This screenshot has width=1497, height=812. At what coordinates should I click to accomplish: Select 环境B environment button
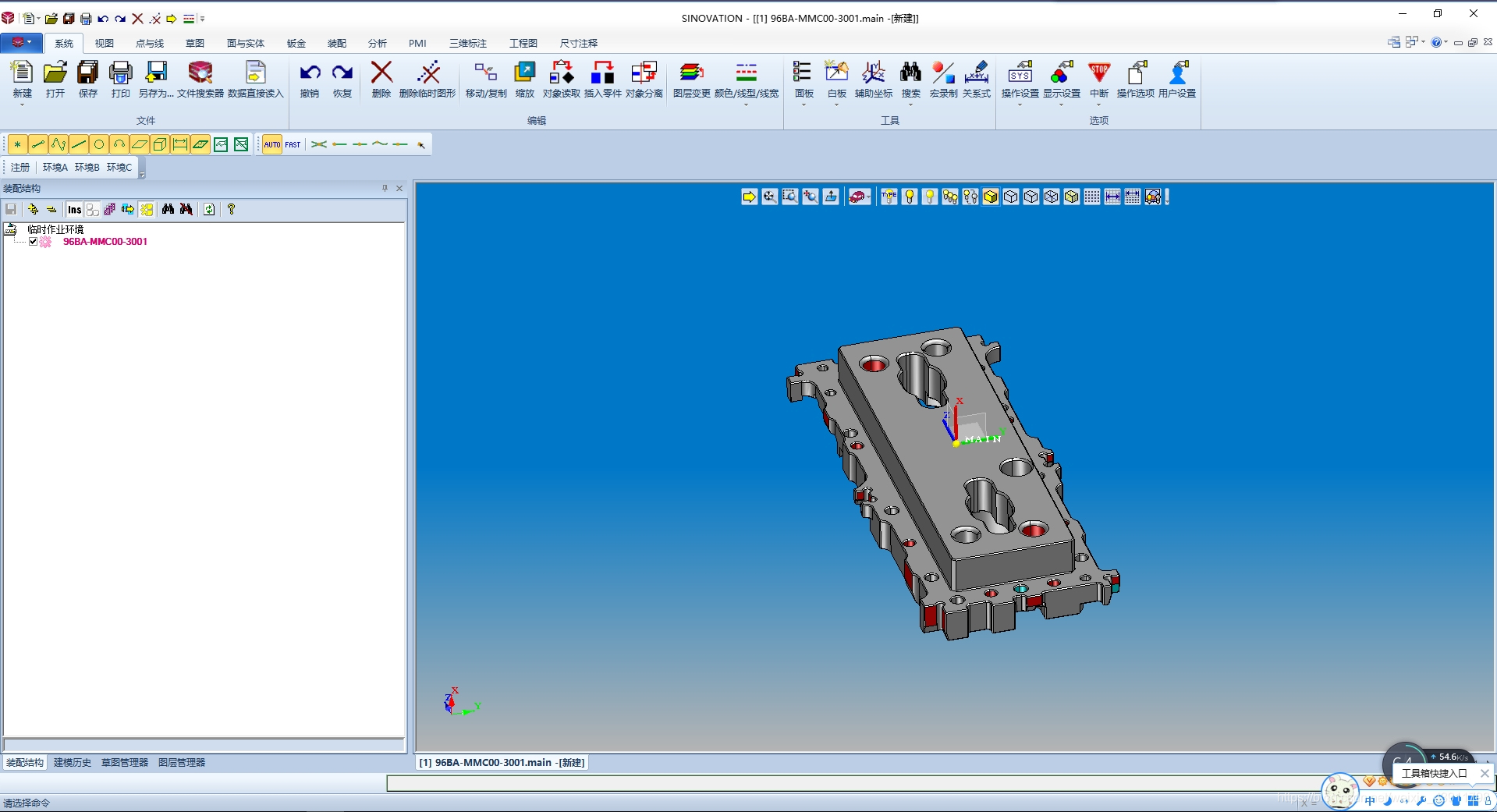click(x=87, y=167)
